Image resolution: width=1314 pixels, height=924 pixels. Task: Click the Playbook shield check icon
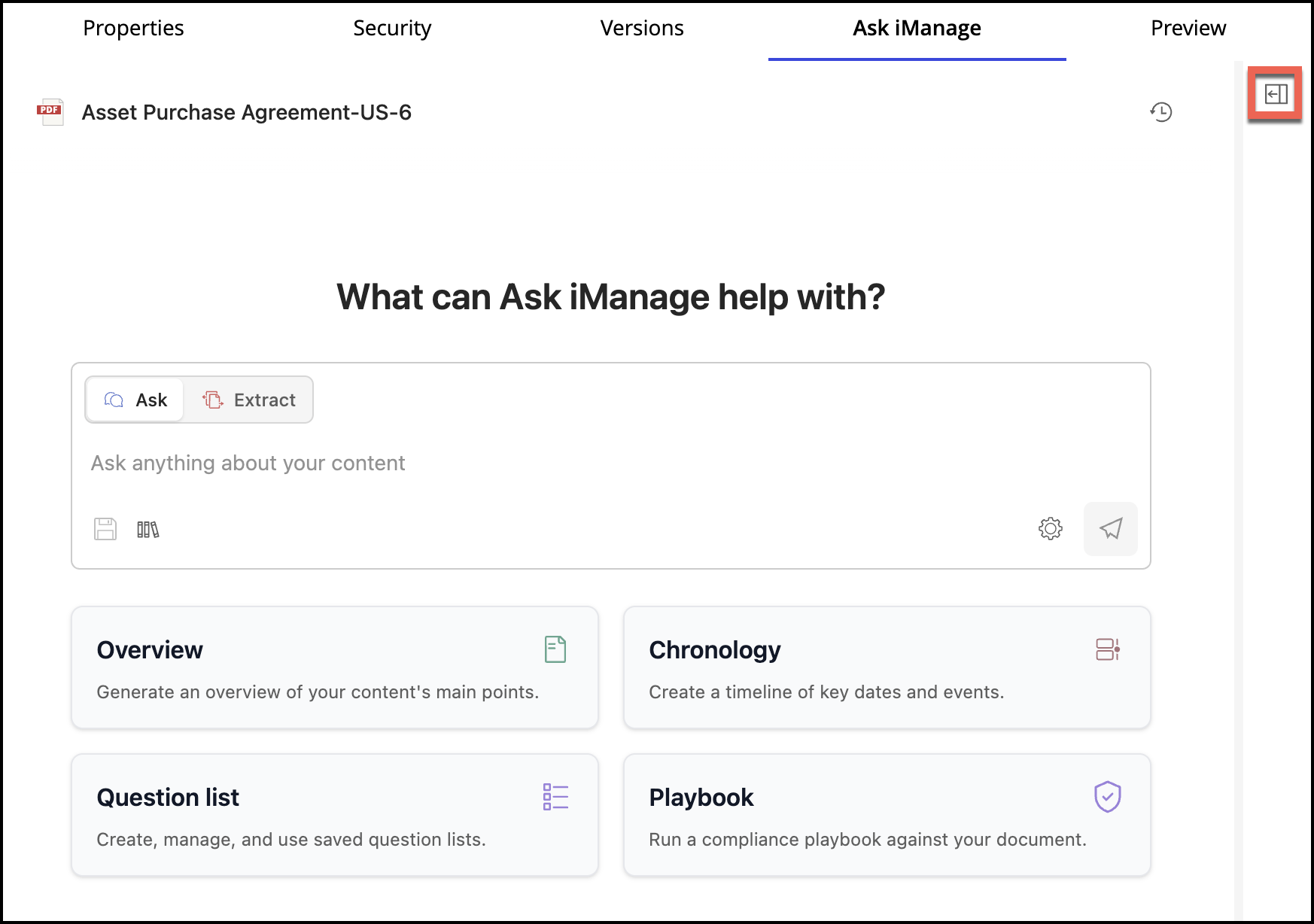(1108, 797)
